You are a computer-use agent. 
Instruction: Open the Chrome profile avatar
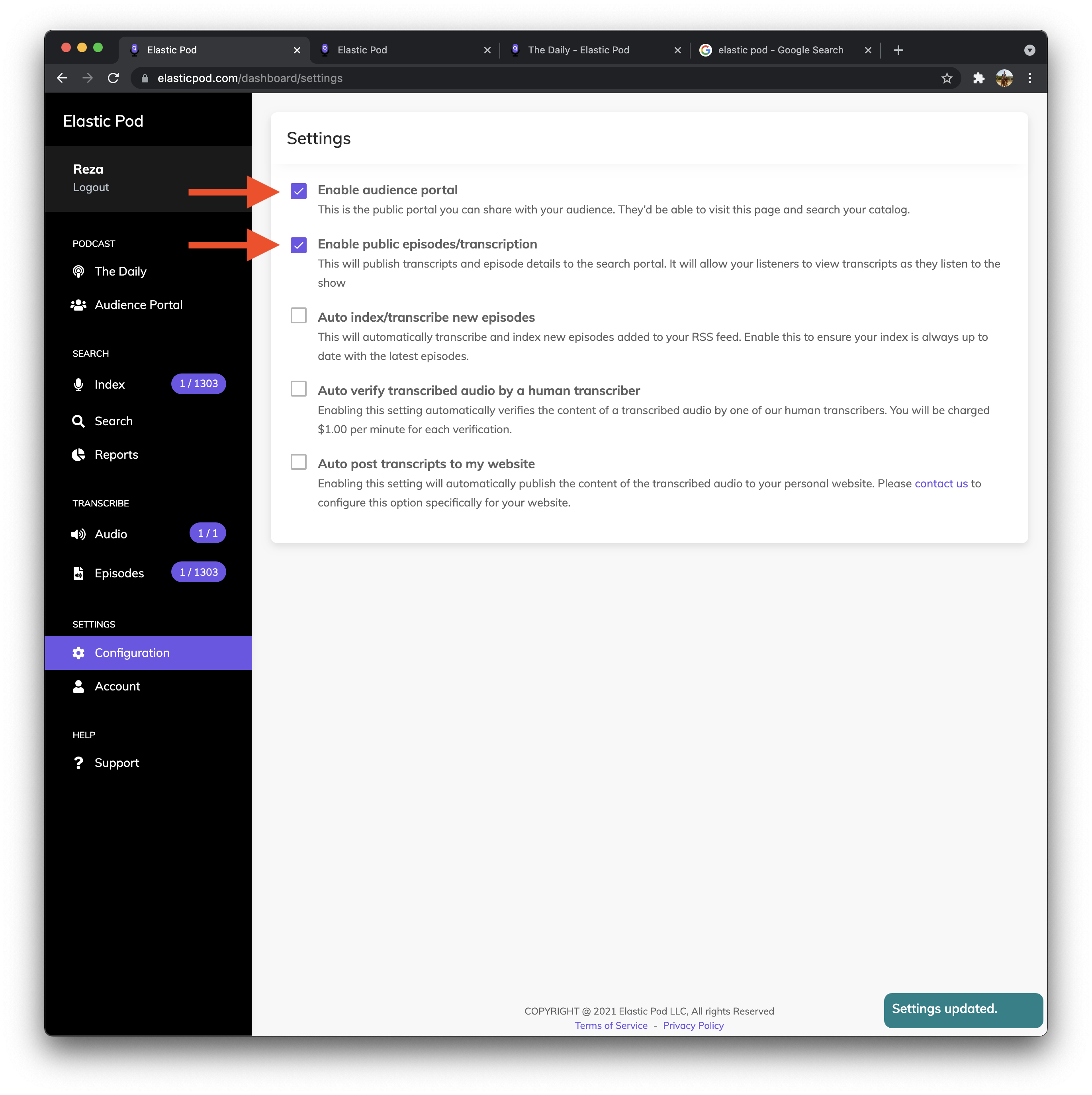point(1004,78)
